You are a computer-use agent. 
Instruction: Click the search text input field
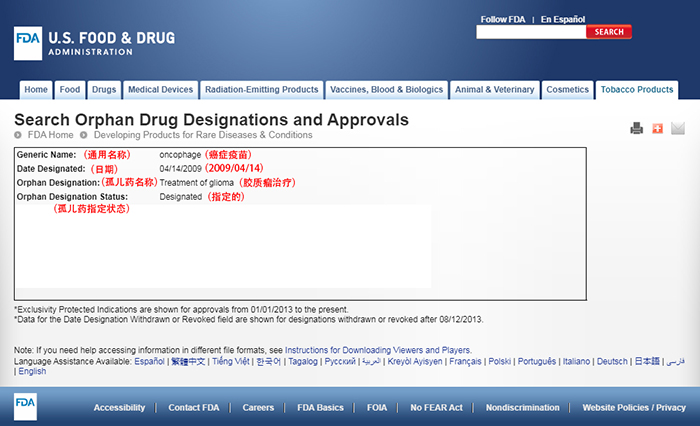click(x=530, y=32)
